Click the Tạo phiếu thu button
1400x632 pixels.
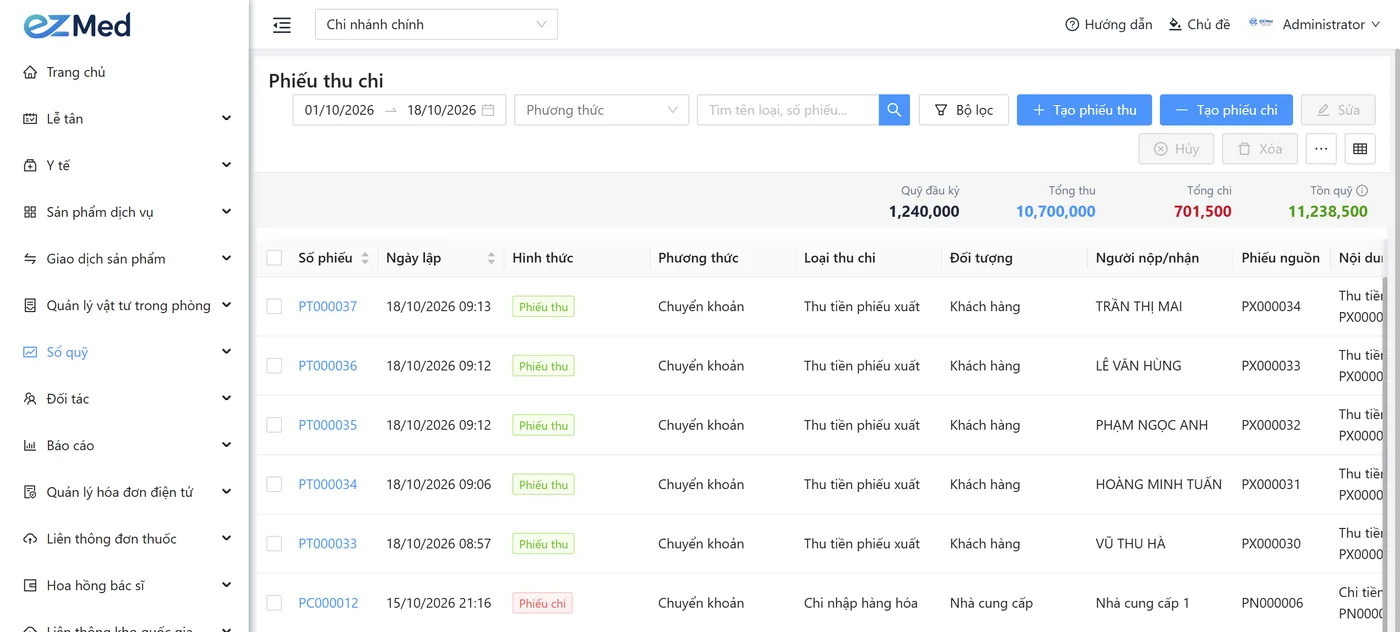[1084, 110]
